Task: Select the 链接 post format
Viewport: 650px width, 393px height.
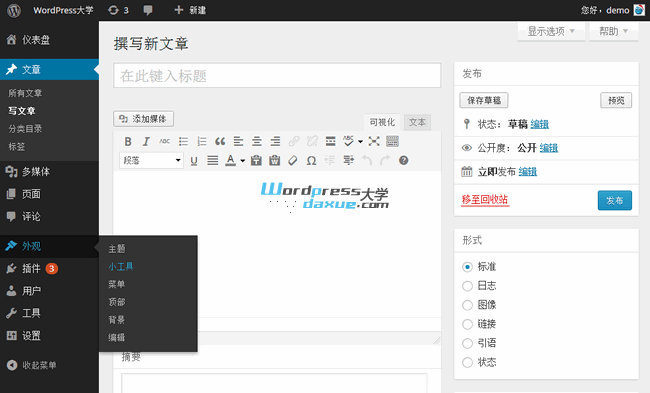Action: 467,324
